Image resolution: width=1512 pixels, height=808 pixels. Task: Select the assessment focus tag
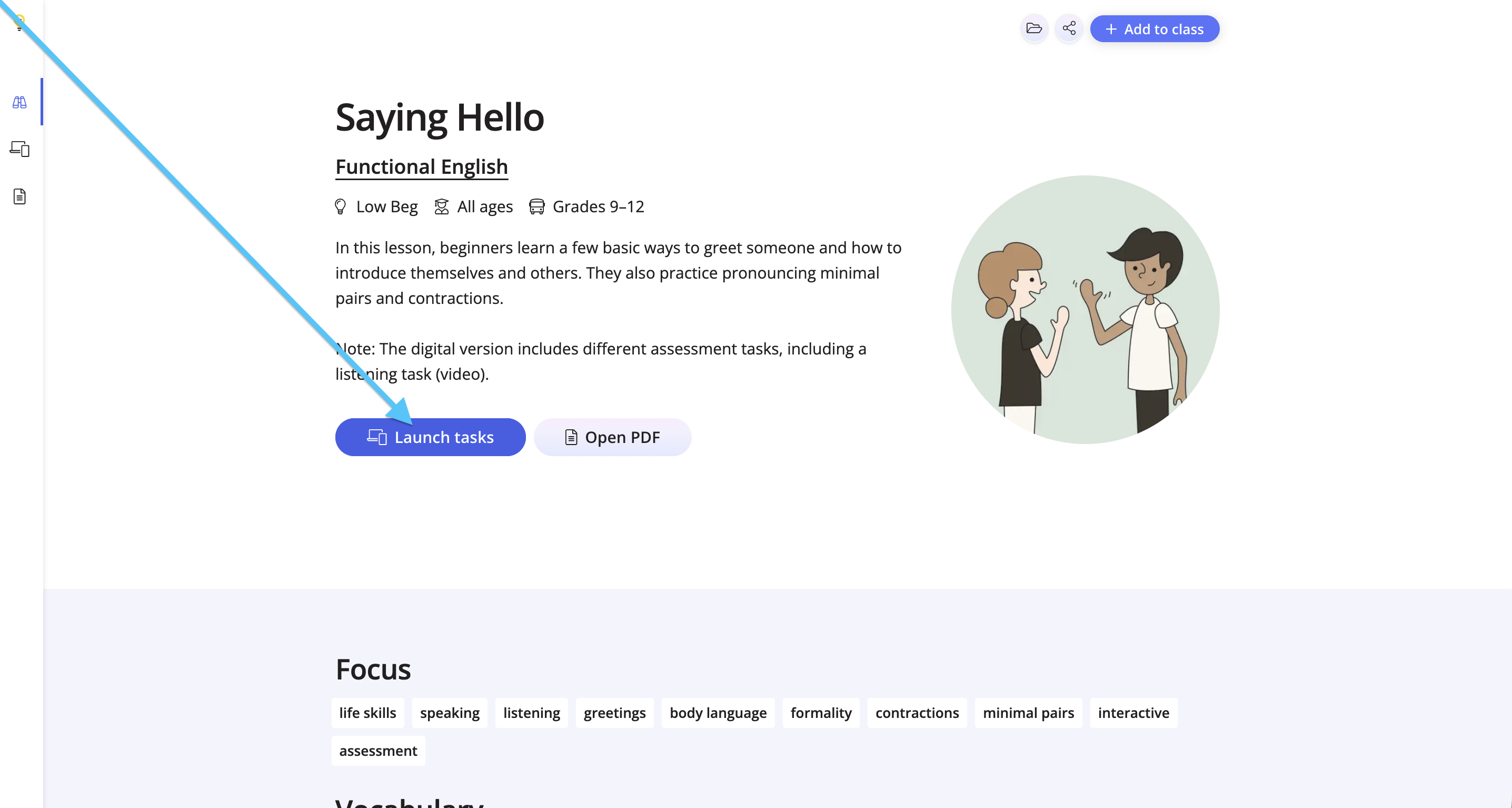[378, 751]
